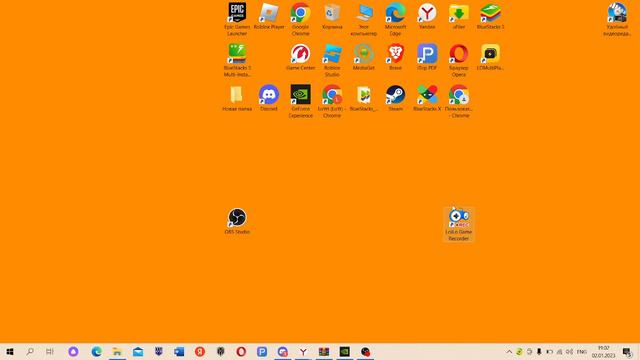This screenshot has width=640, height=360.
Task: Open Microsoft Edge from the taskbar
Action: tap(97, 351)
